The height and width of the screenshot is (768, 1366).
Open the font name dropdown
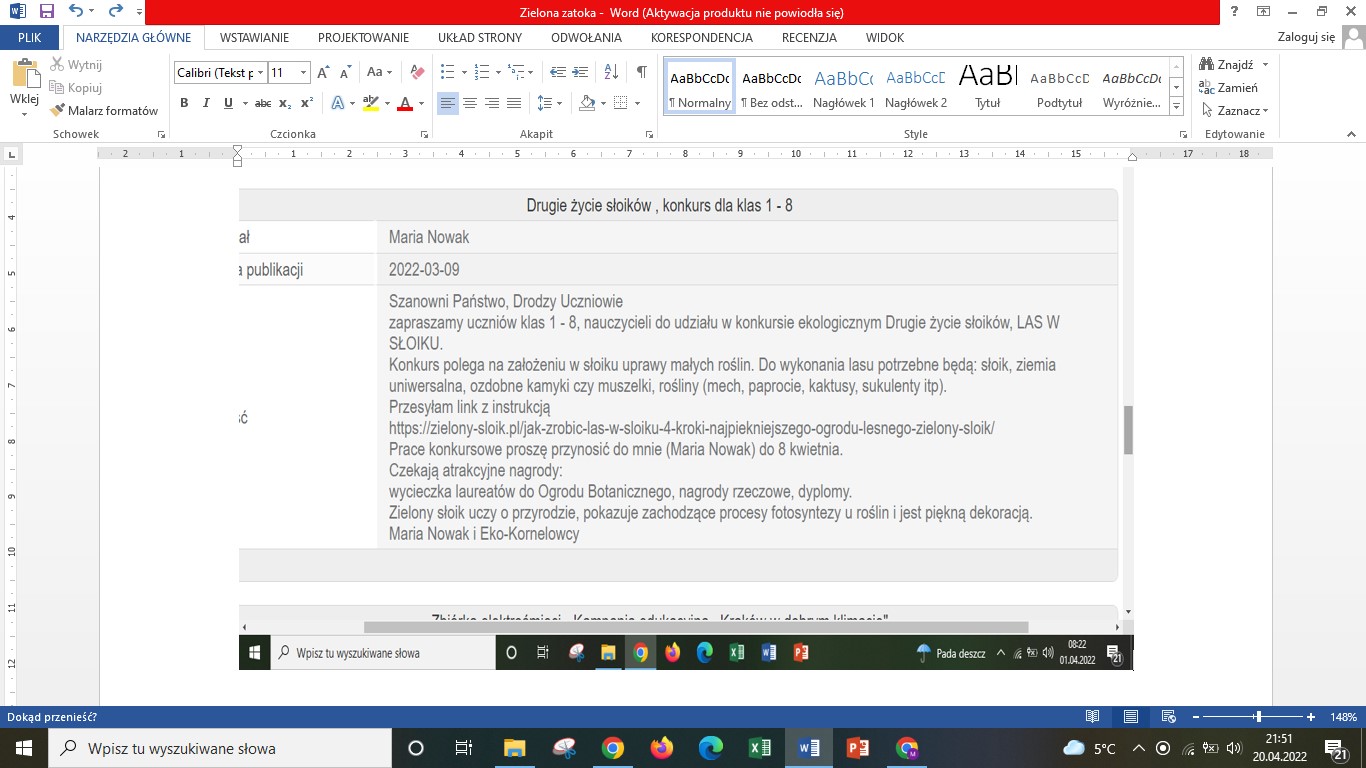261,73
